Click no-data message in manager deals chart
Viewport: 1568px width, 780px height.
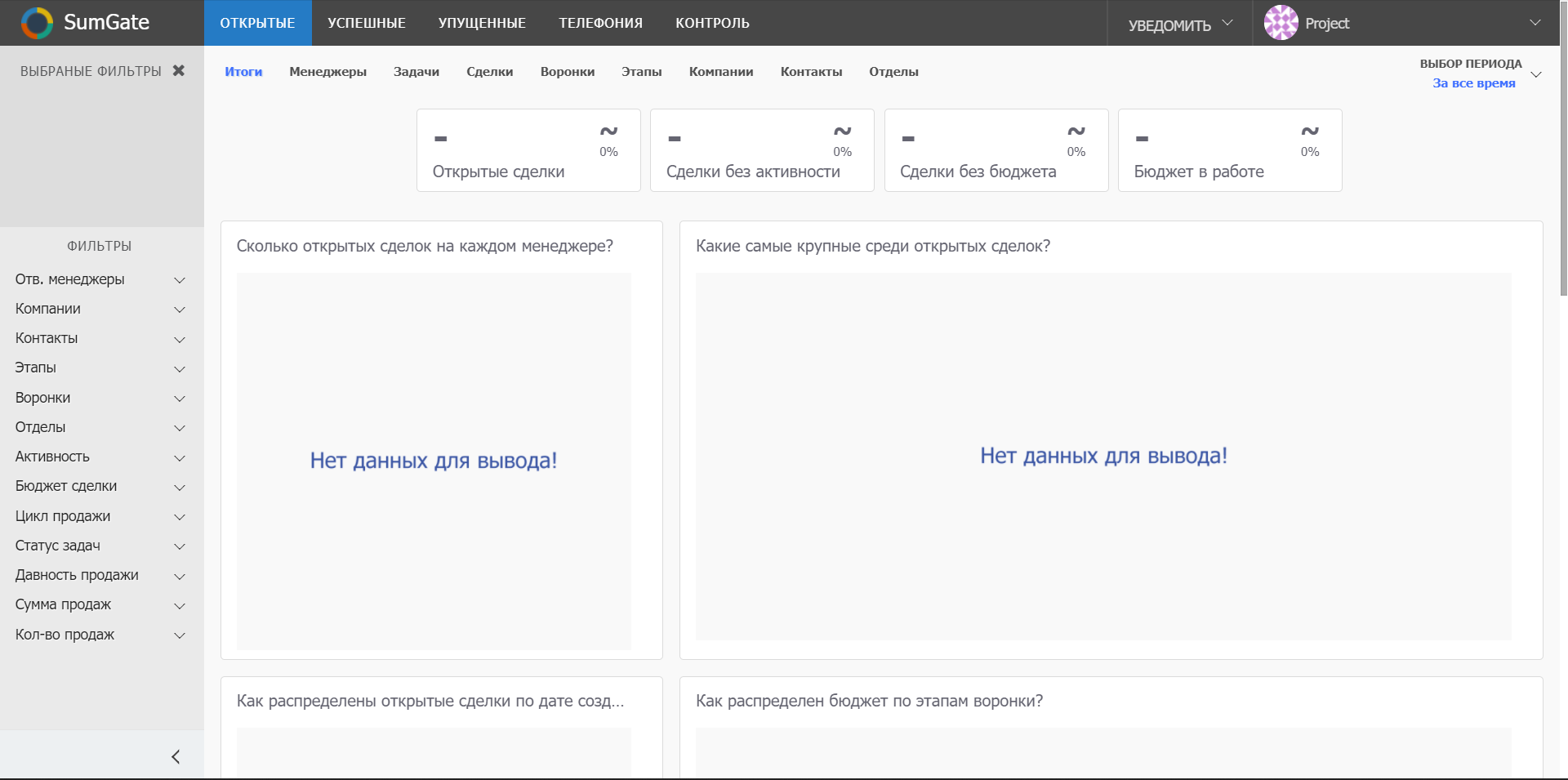(434, 461)
